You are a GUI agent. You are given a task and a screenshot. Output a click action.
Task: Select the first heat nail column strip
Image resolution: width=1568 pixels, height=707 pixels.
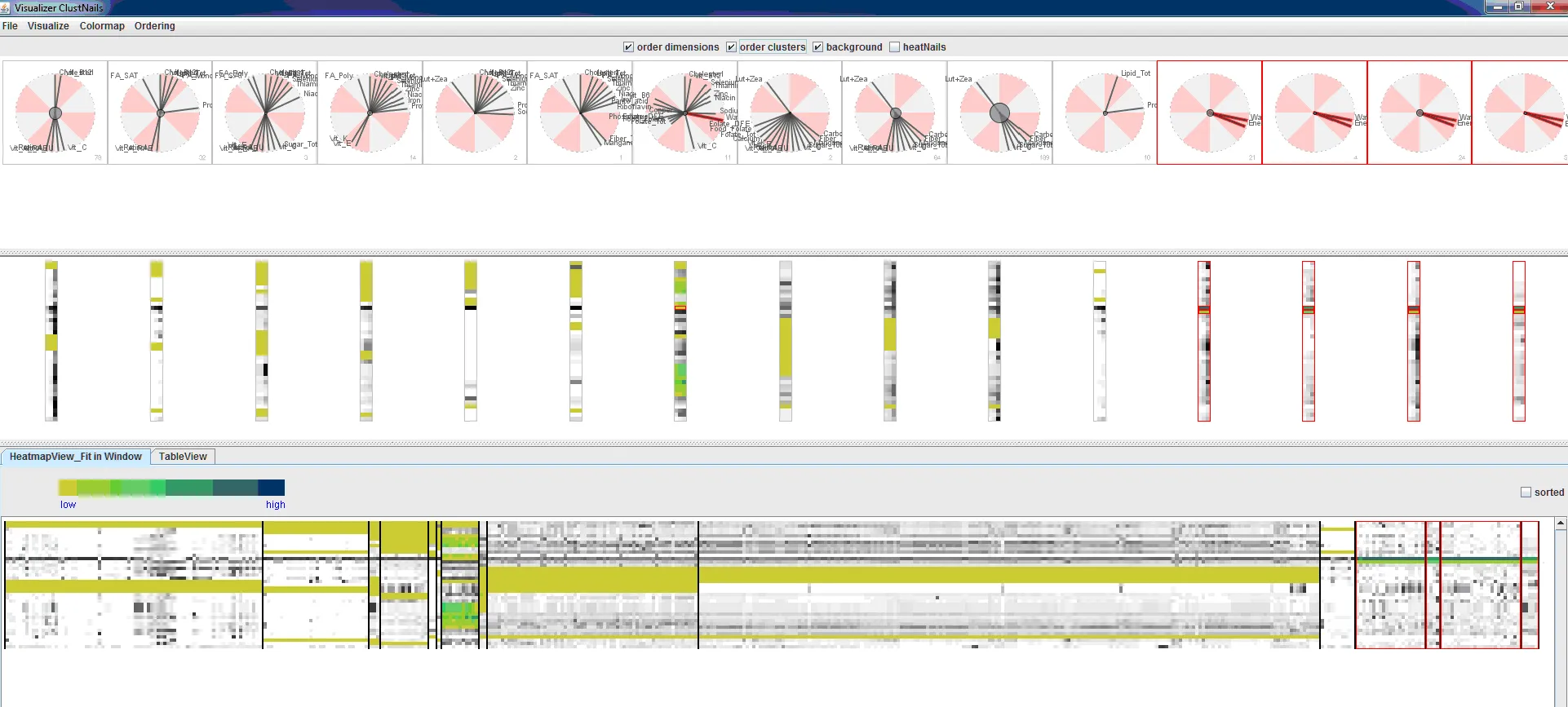point(51,341)
